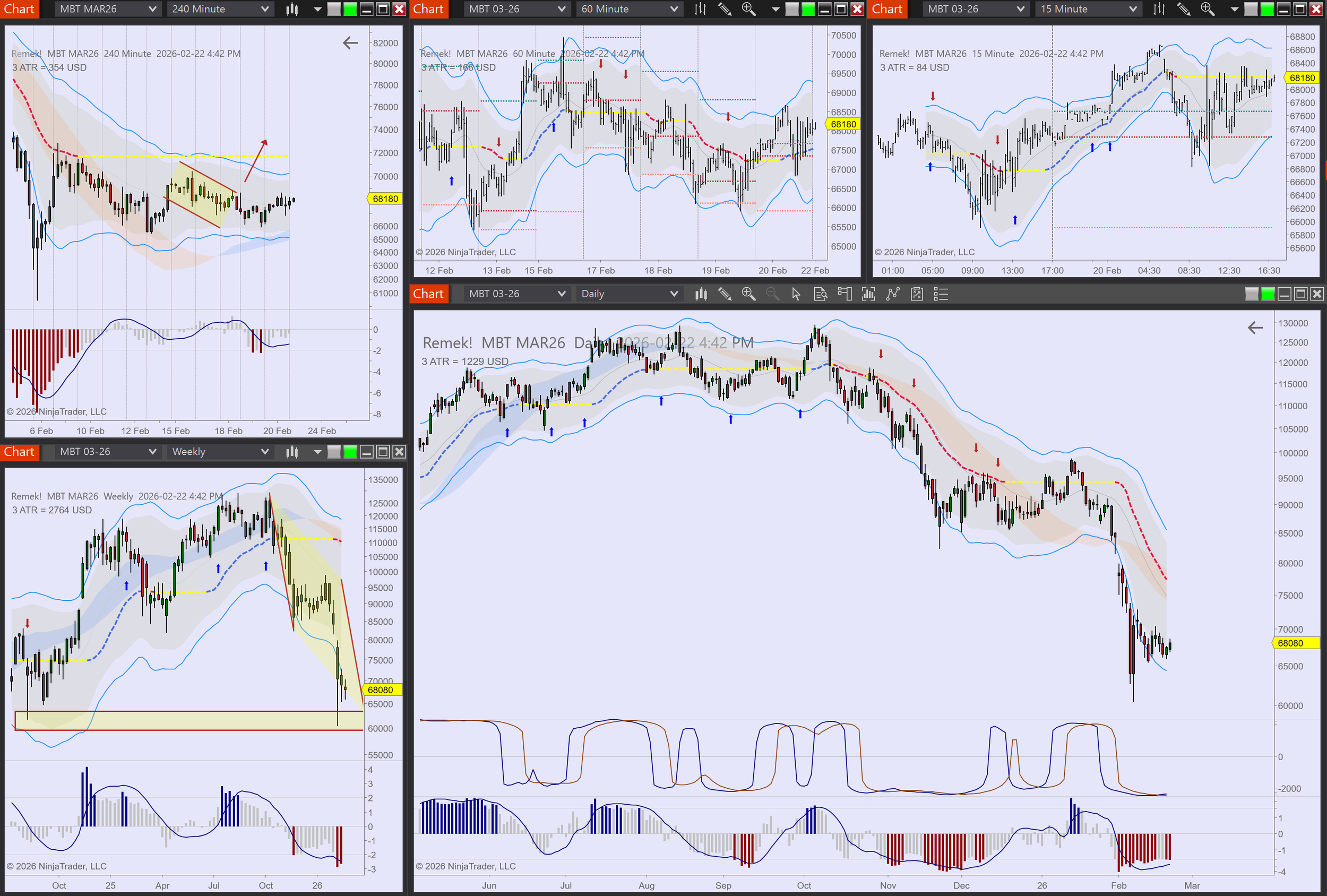Click return arrow on 240 Minute chart
The height and width of the screenshot is (896, 1327).
pos(350,43)
